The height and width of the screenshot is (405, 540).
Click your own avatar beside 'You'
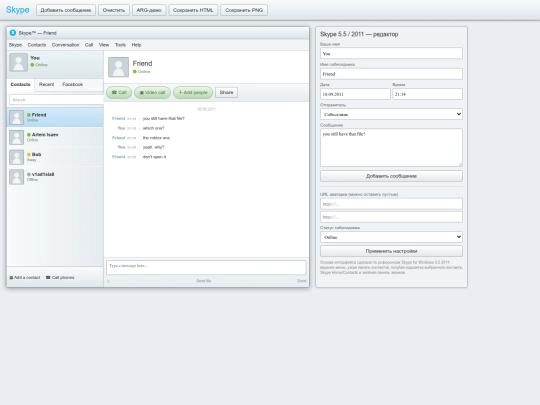click(x=18, y=62)
